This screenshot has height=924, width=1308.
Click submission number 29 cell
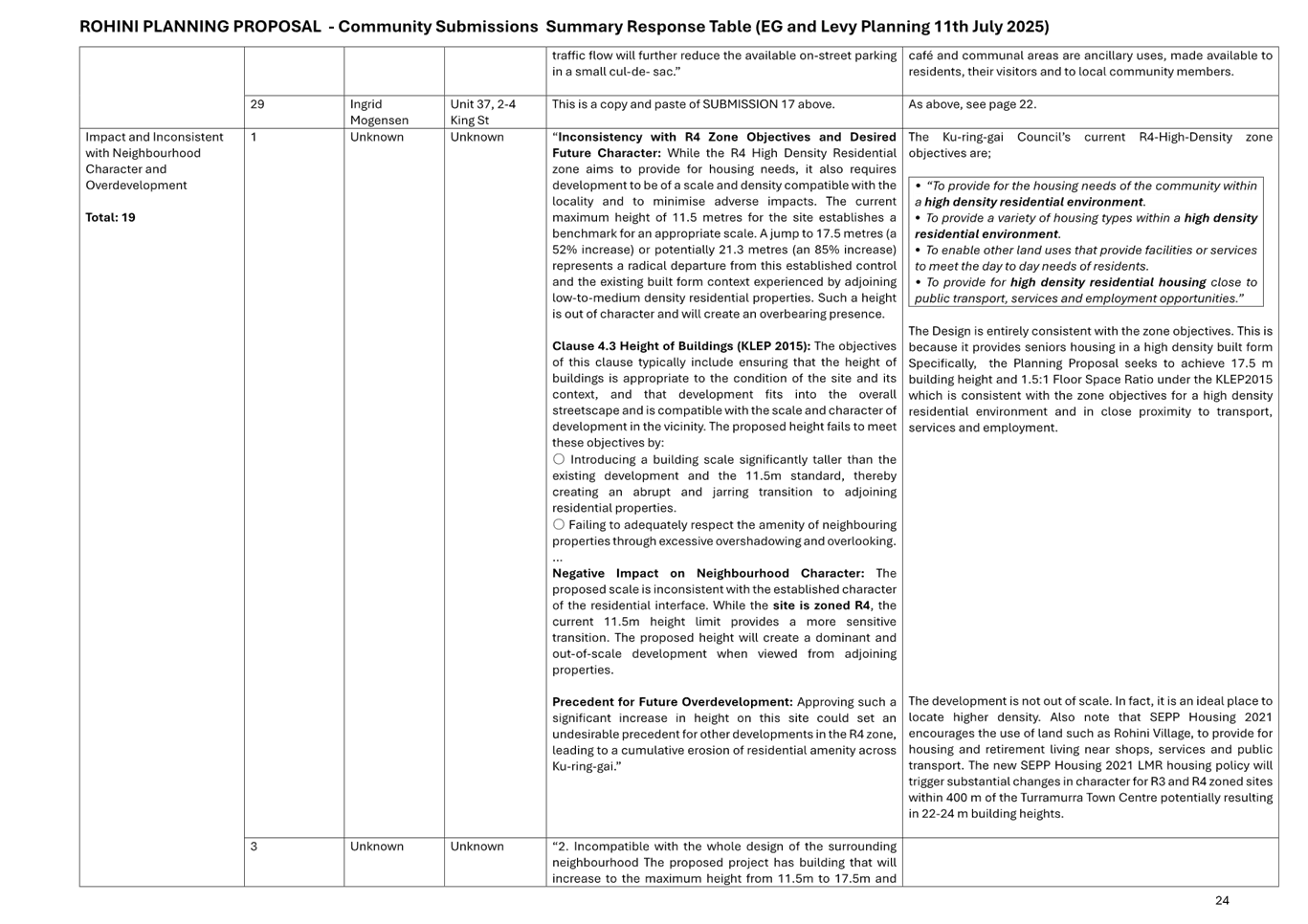(x=257, y=104)
